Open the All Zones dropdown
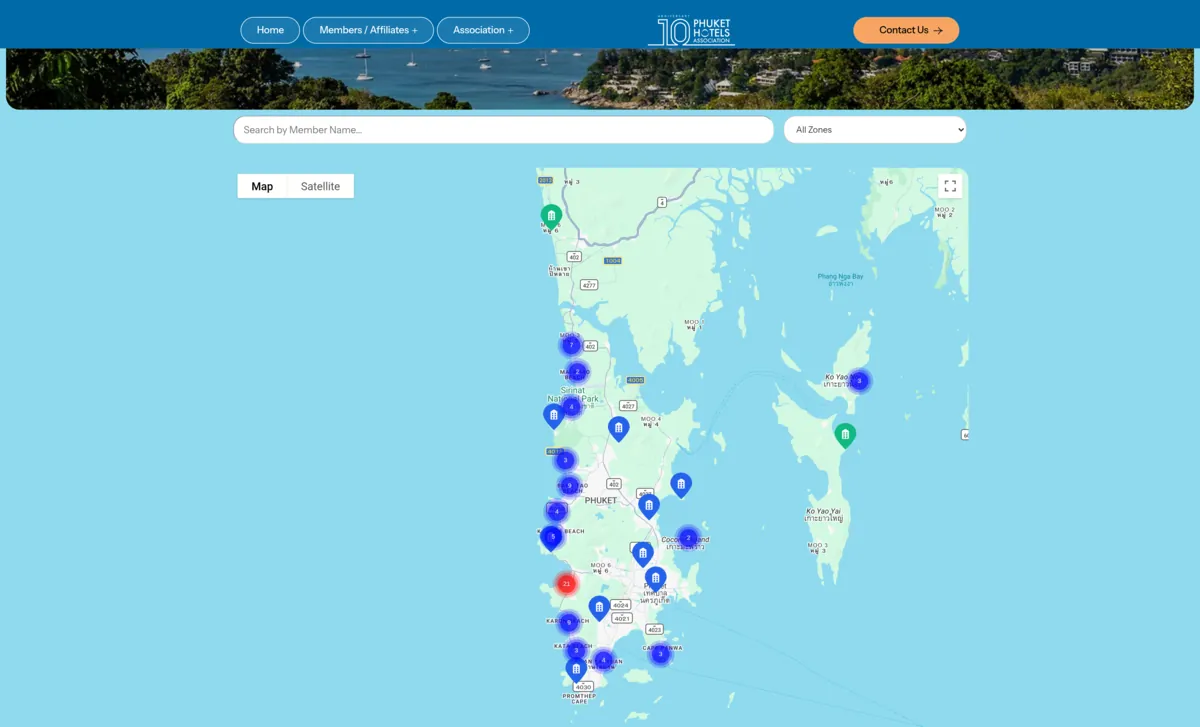 [875, 130]
